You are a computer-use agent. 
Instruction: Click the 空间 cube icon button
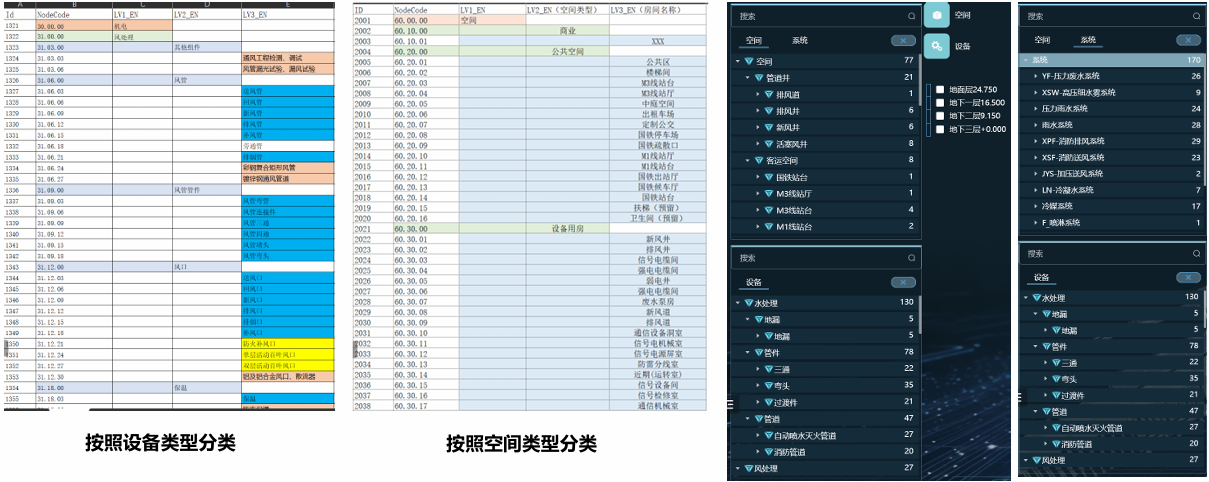[937, 16]
